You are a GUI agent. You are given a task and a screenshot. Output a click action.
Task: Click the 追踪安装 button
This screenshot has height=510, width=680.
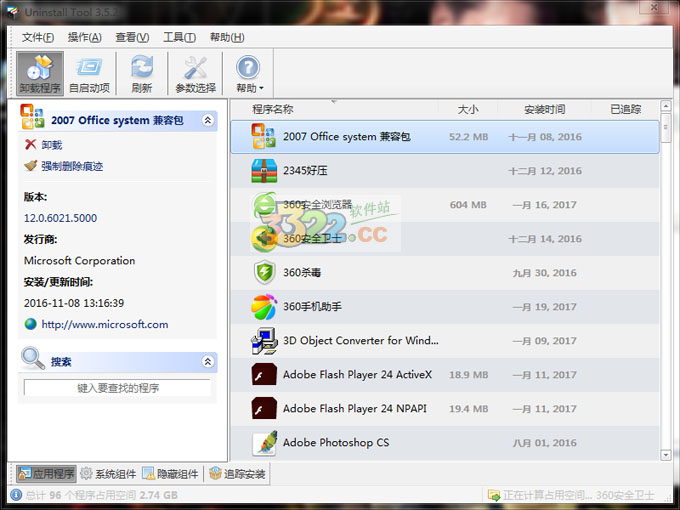(237, 474)
